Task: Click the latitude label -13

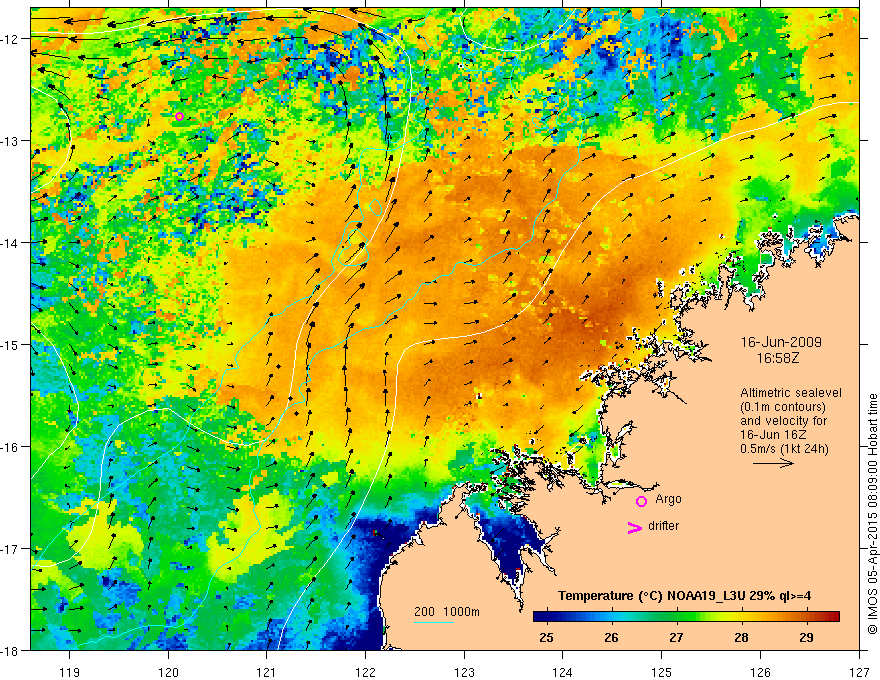Action: coord(11,141)
